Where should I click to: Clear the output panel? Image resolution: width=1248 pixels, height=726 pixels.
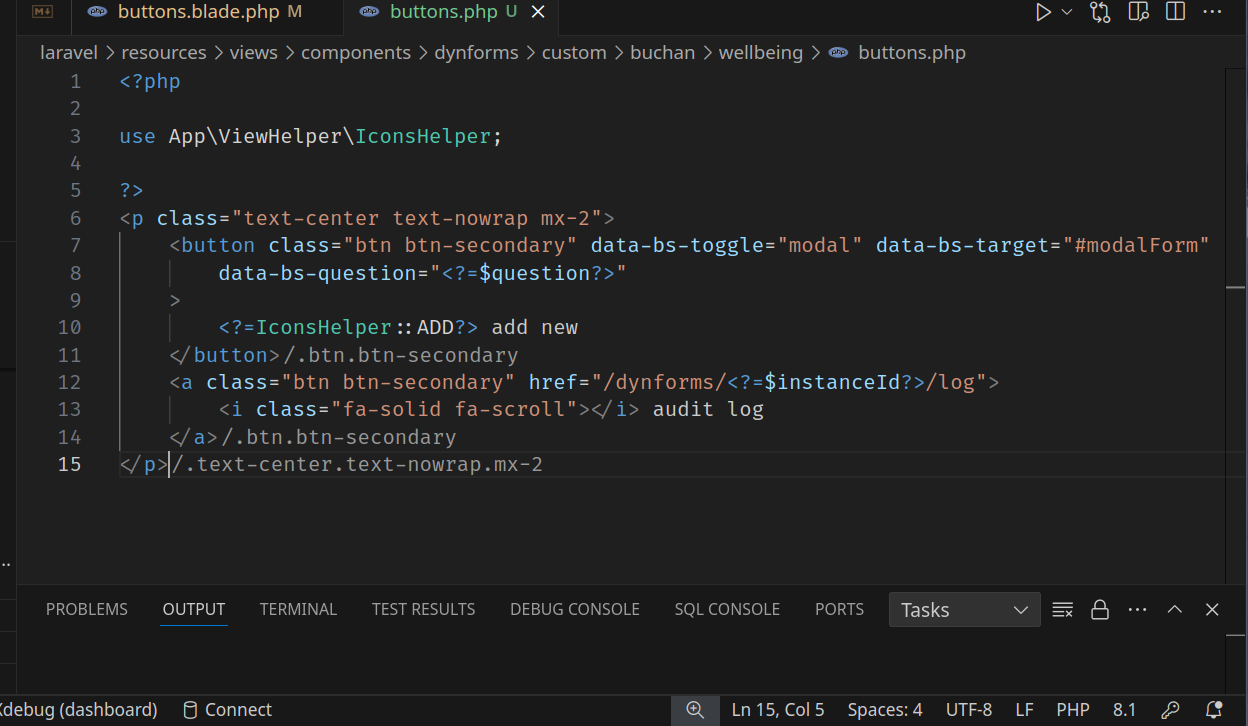(x=1063, y=610)
